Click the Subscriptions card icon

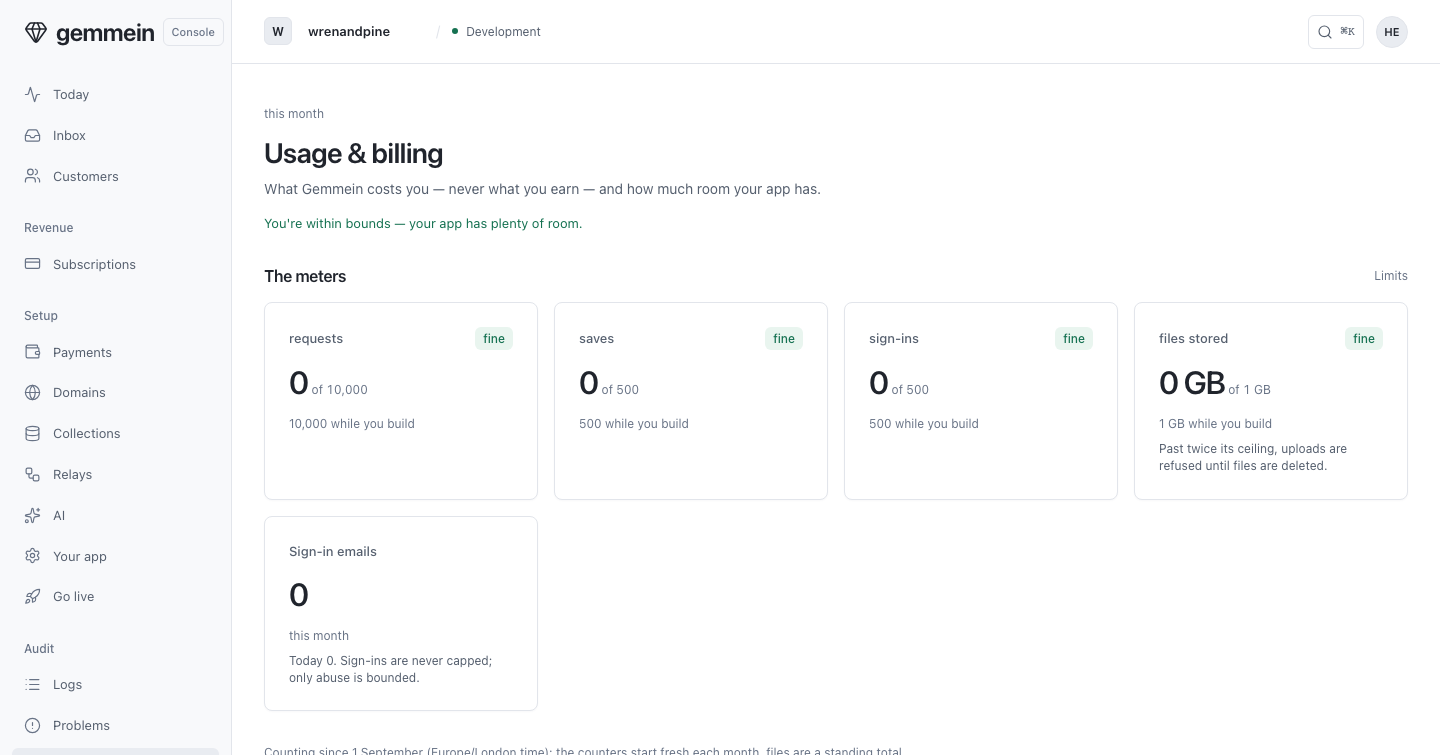pyautogui.click(x=33, y=264)
